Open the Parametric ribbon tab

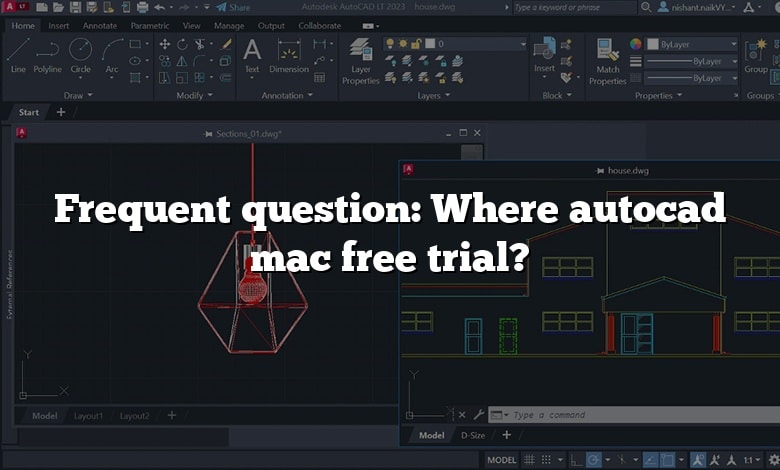(150, 25)
